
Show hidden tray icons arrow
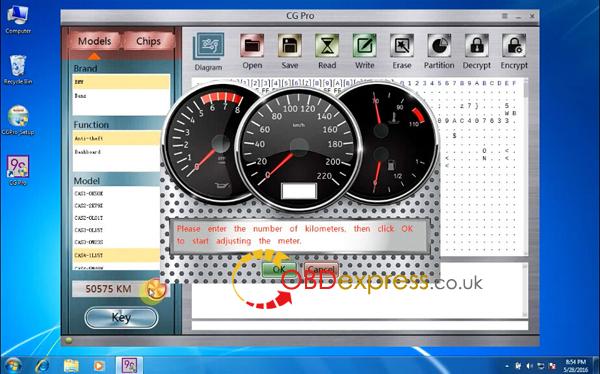tap(507, 366)
